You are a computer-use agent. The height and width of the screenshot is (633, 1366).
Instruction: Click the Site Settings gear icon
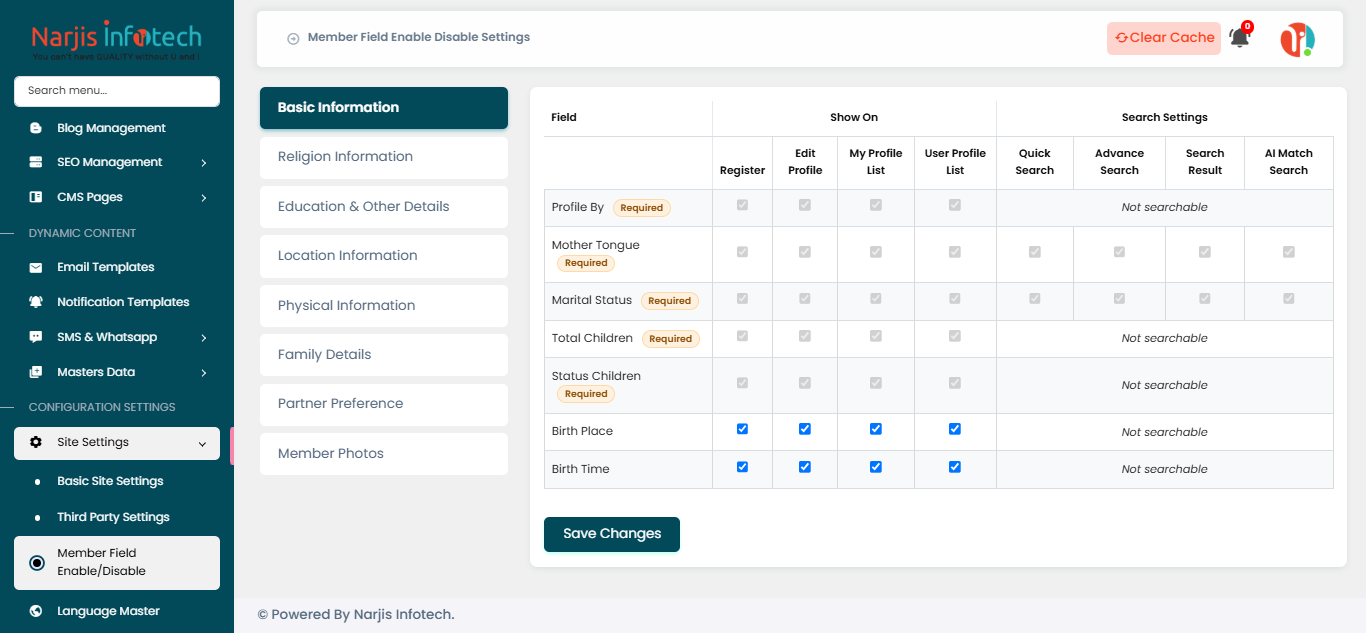click(x=36, y=442)
